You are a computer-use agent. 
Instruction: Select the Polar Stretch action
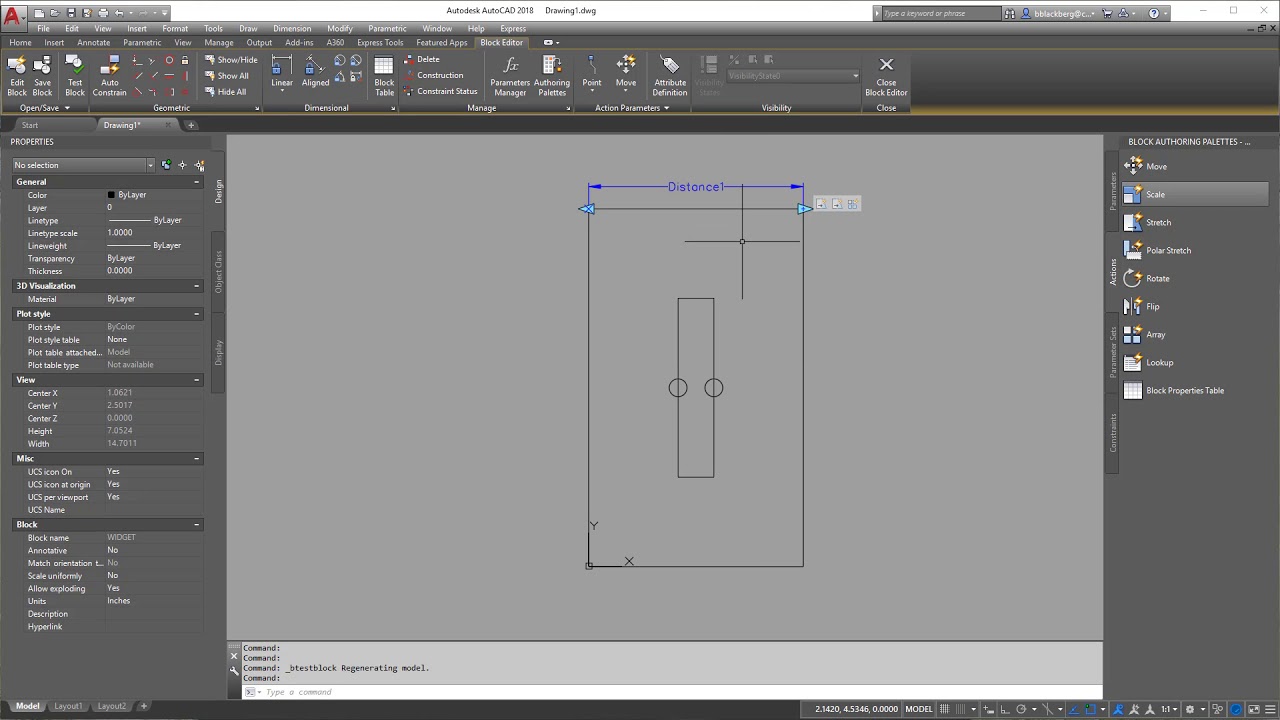click(1195, 250)
